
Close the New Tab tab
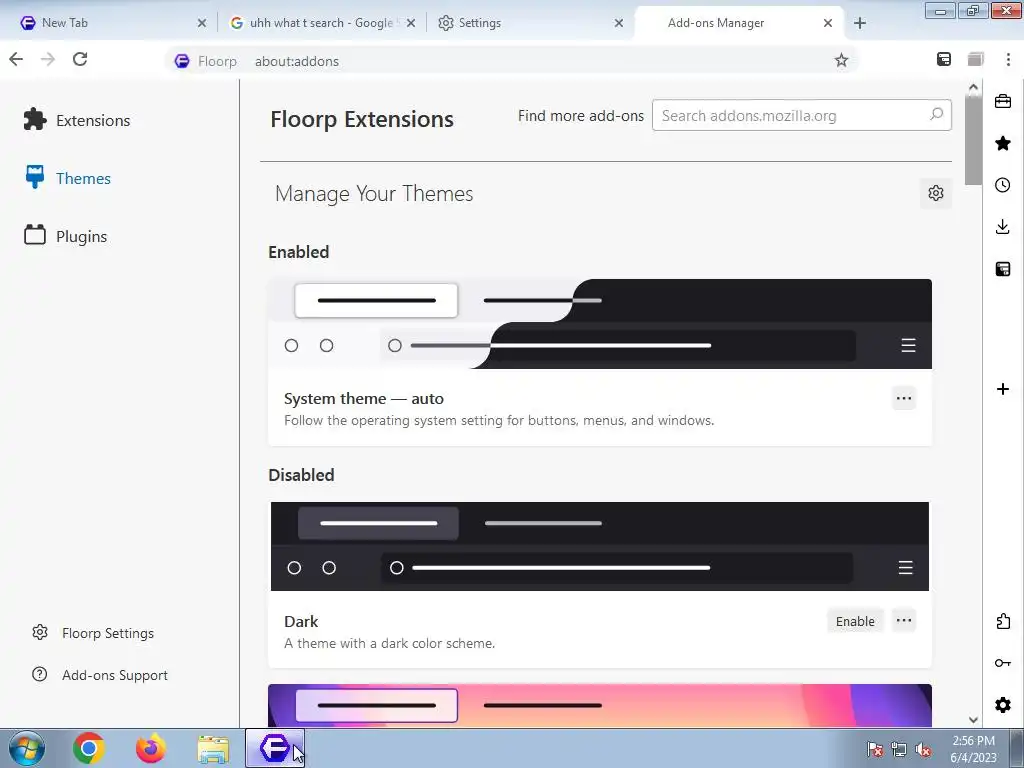tap(202, 23)
